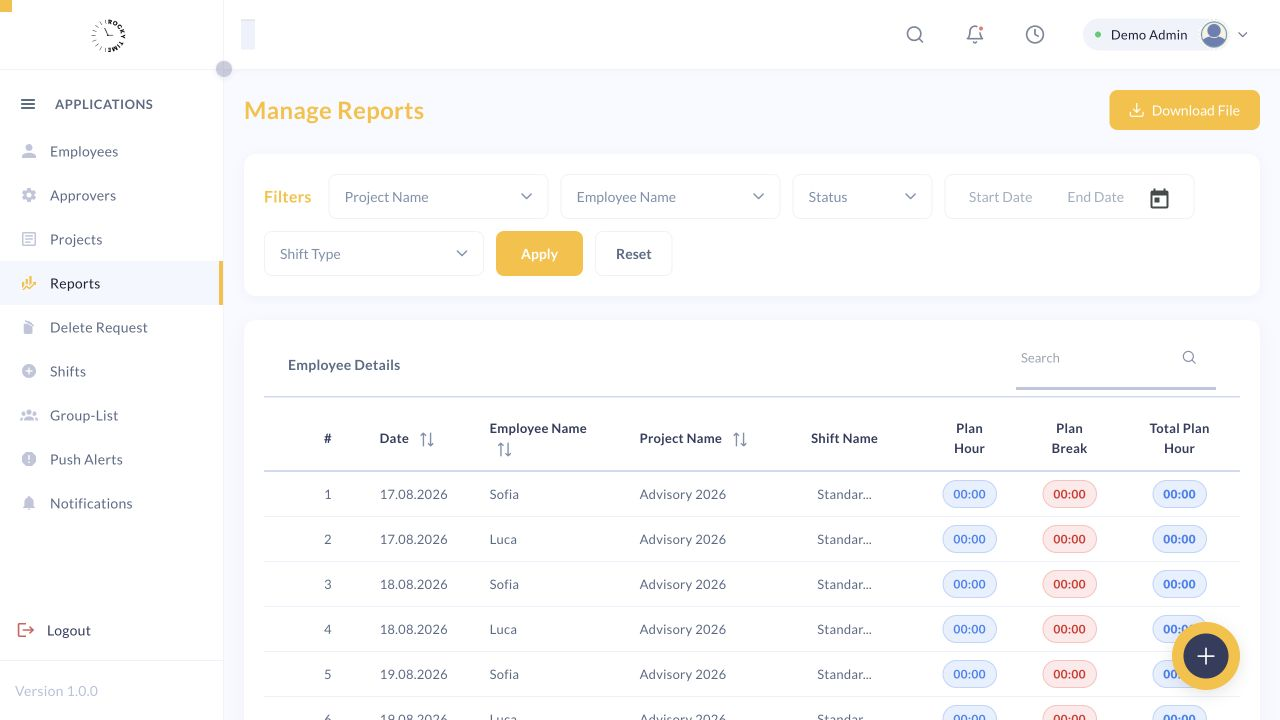
Task: Click the Total Plan Hour column header
Action: click(1179, 439)
